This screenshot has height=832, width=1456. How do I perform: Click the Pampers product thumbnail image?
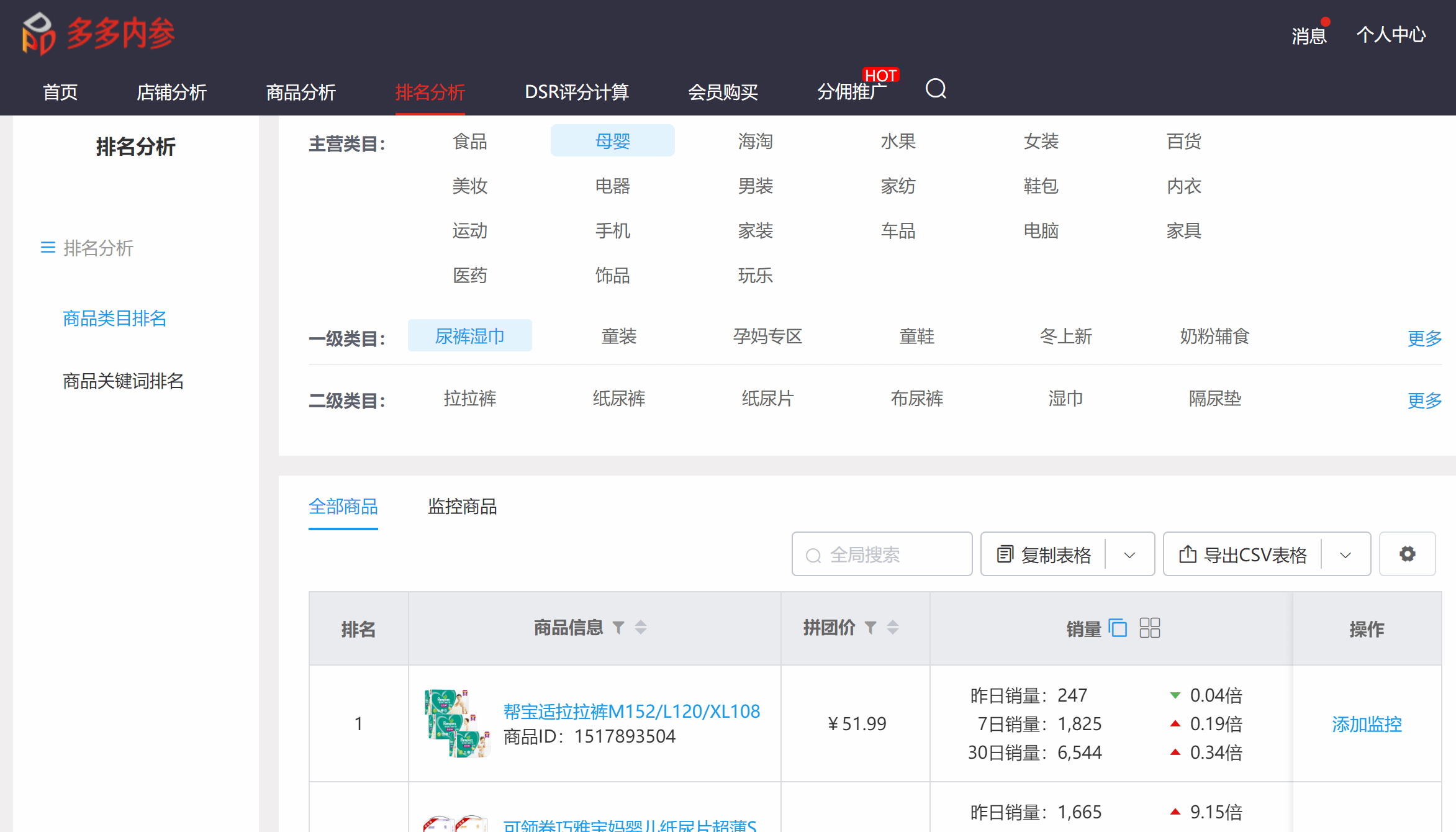tap(458, 723)
